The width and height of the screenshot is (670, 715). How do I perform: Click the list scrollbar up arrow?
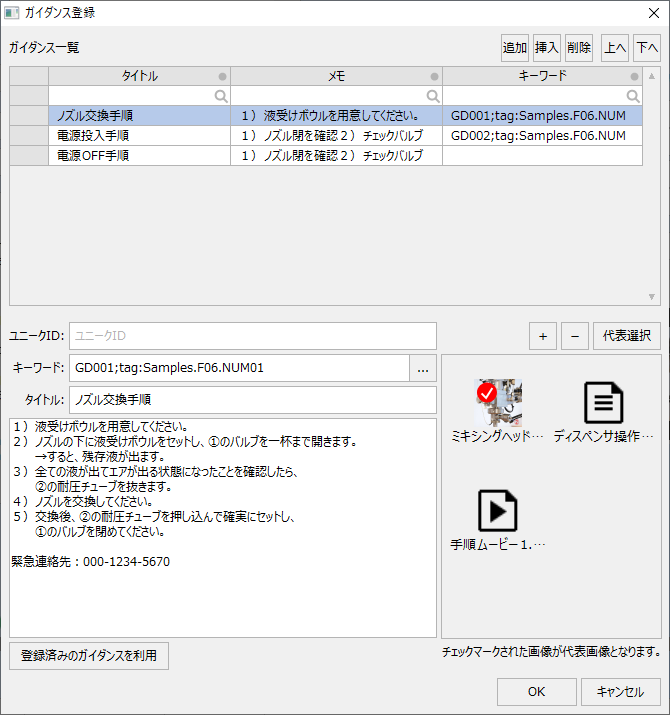[652, 76]
